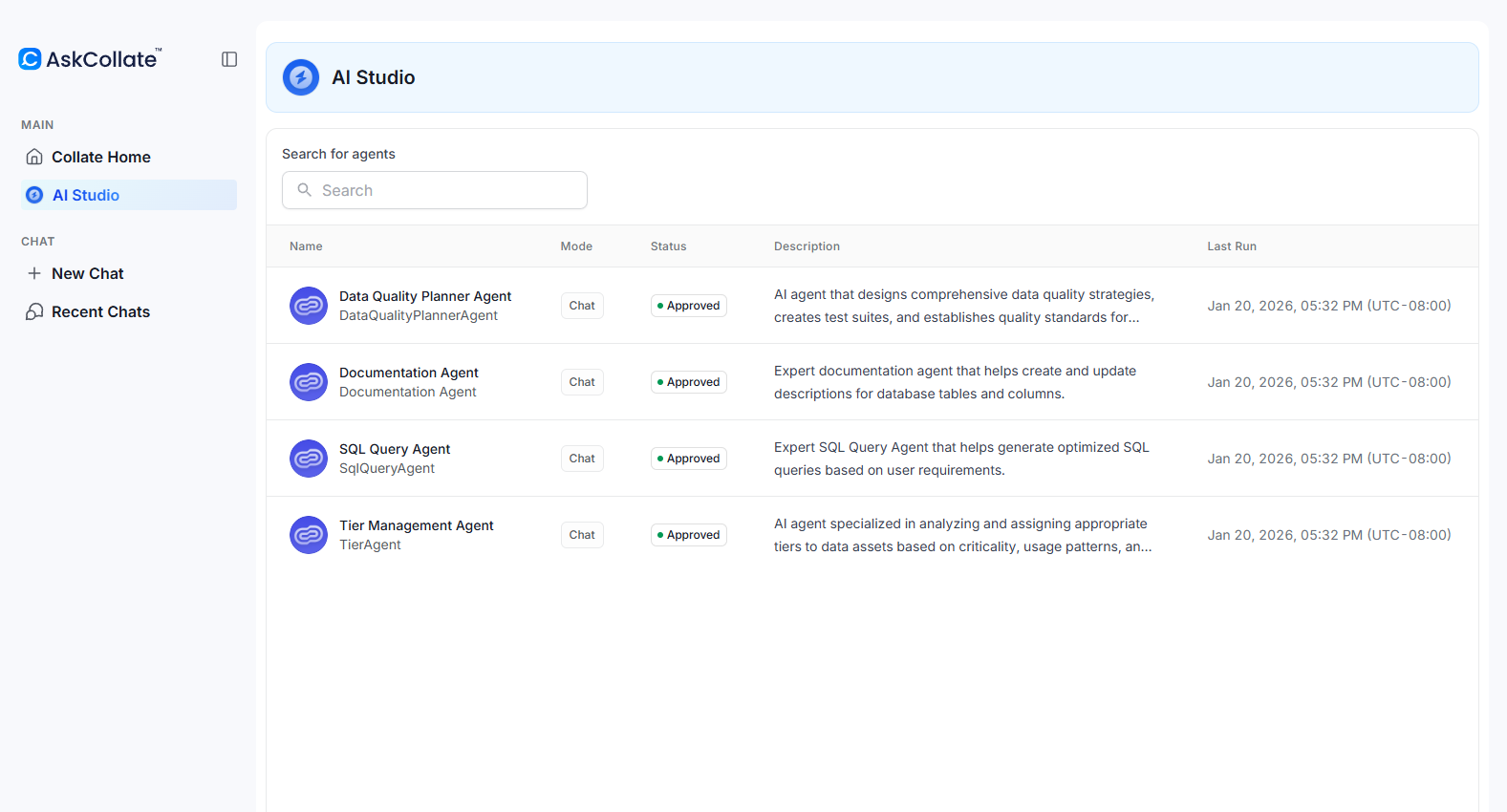Click the Data Quality Planner Agent avatar icon
The height and width of the screenshot is (812, 1507).
[309, 306]
